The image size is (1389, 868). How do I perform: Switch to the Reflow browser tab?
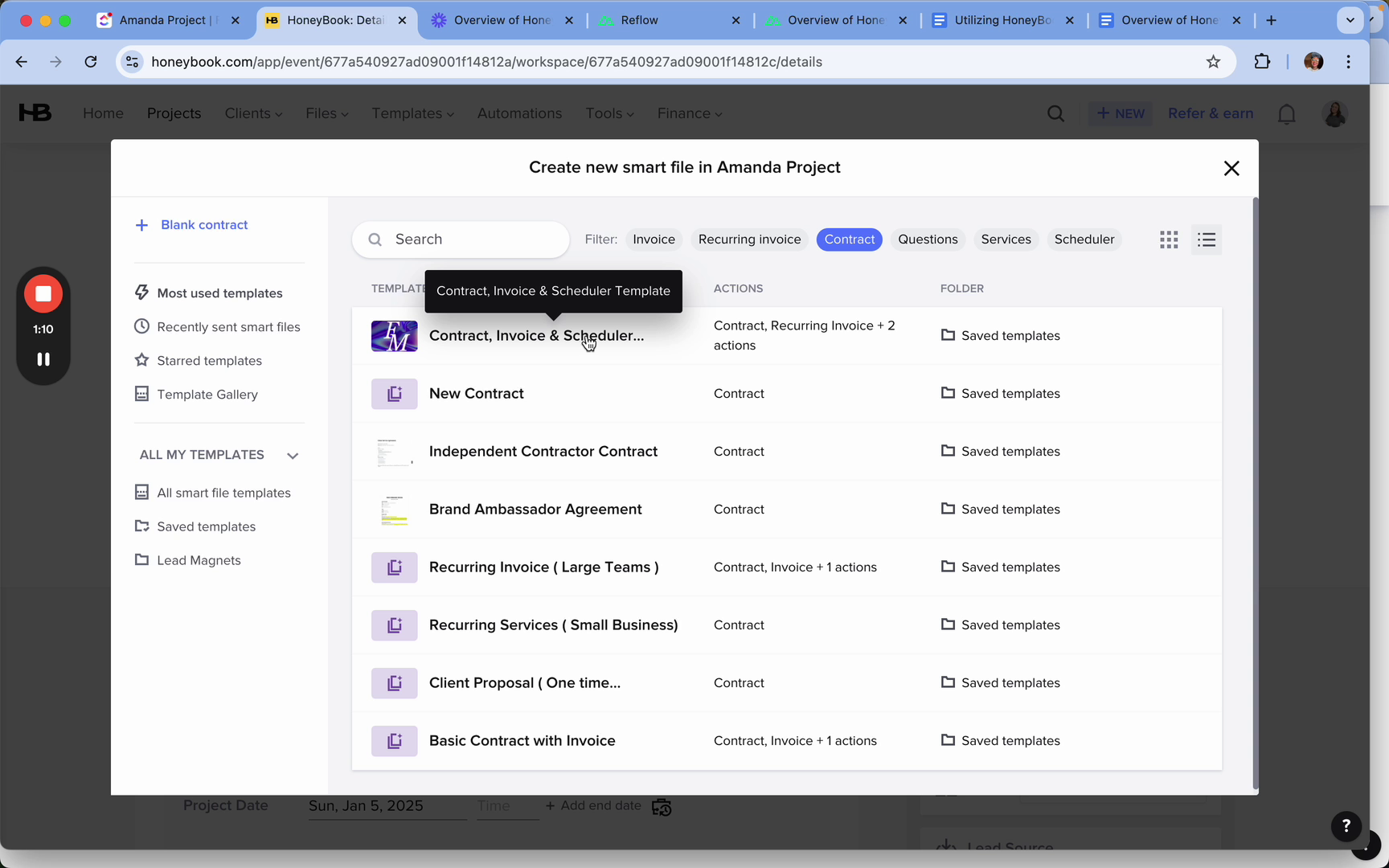pos(669,20)
